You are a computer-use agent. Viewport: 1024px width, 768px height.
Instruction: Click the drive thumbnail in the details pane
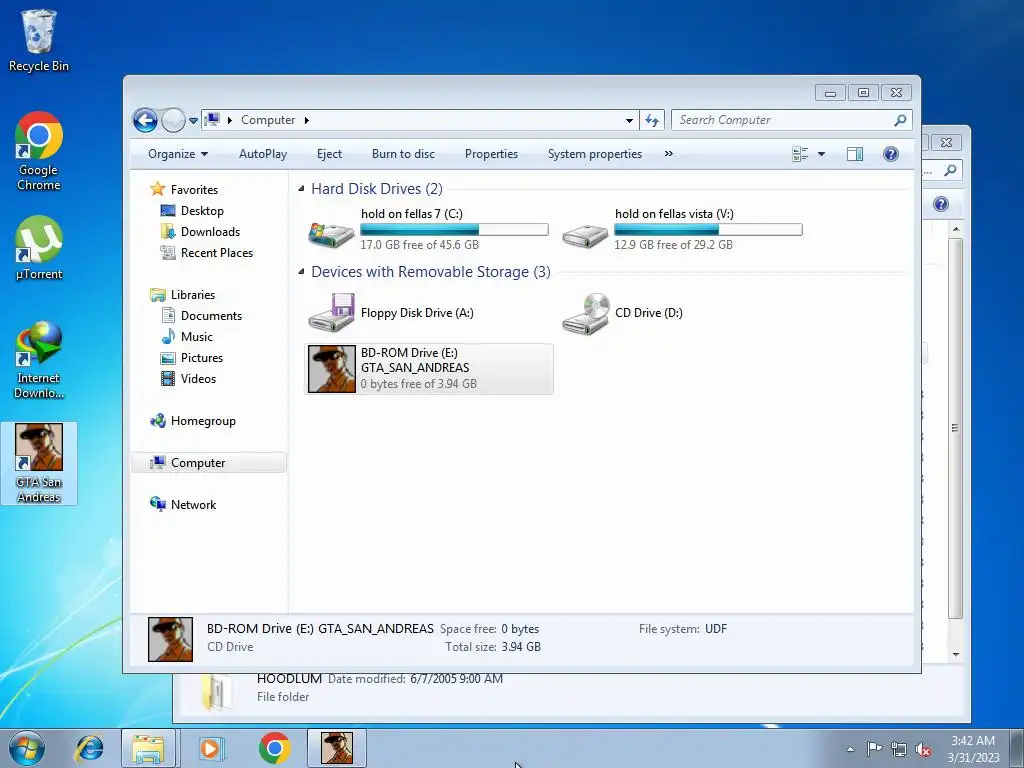pyautogui.click(x=170, y=639)
